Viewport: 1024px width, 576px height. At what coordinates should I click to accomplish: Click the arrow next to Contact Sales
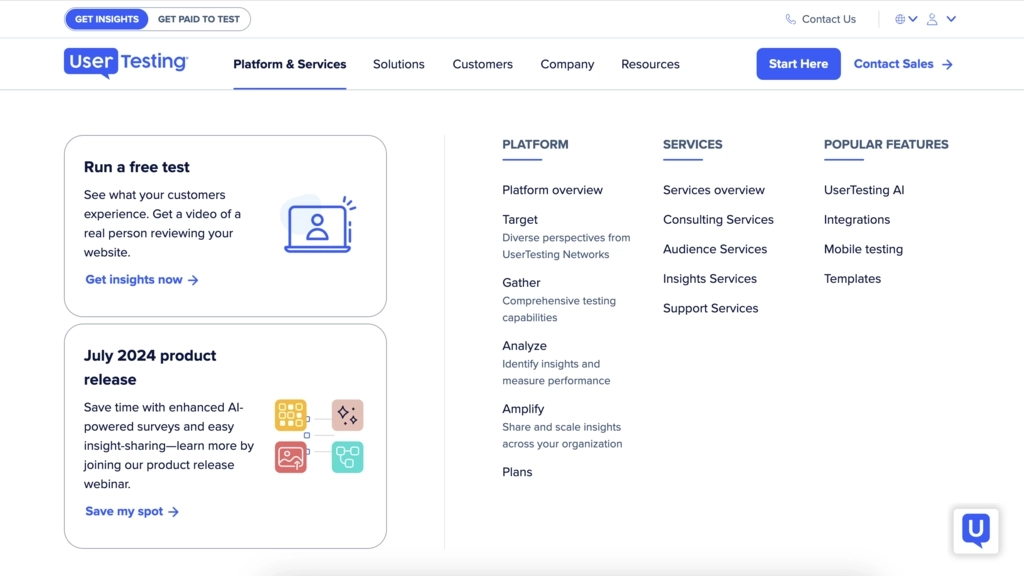click(948, 64)
